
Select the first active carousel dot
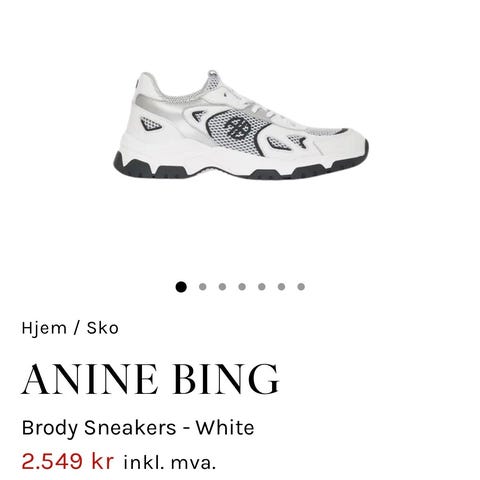pos(181,287)
